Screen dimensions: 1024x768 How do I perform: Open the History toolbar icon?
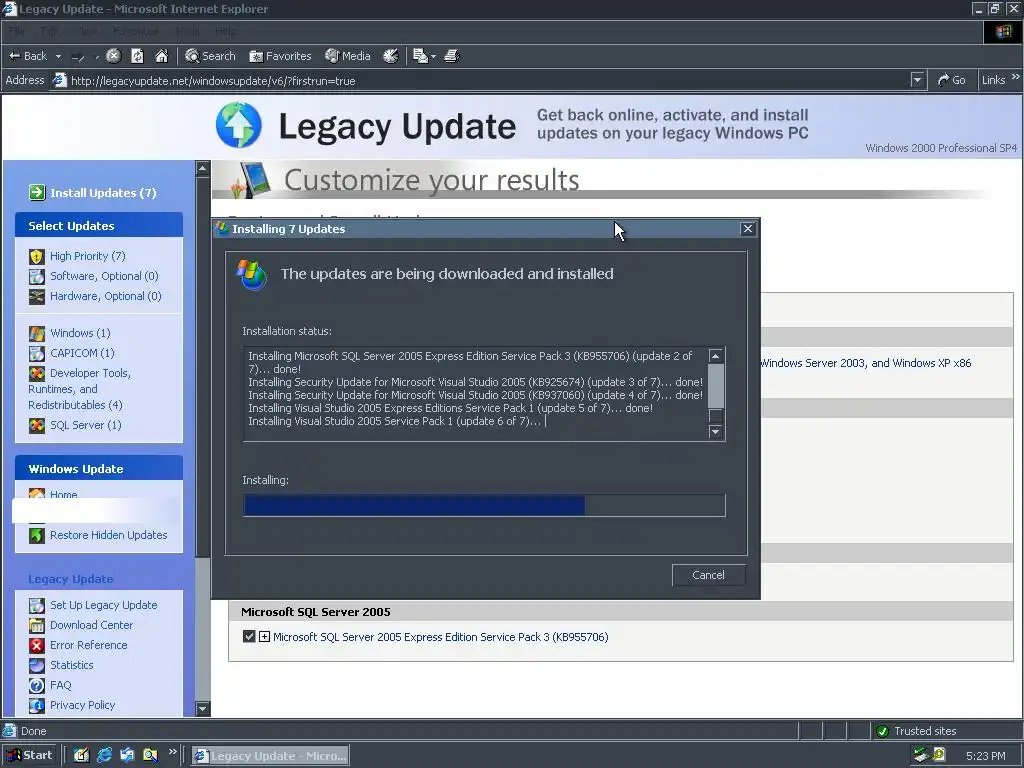[x=391, y=56]
